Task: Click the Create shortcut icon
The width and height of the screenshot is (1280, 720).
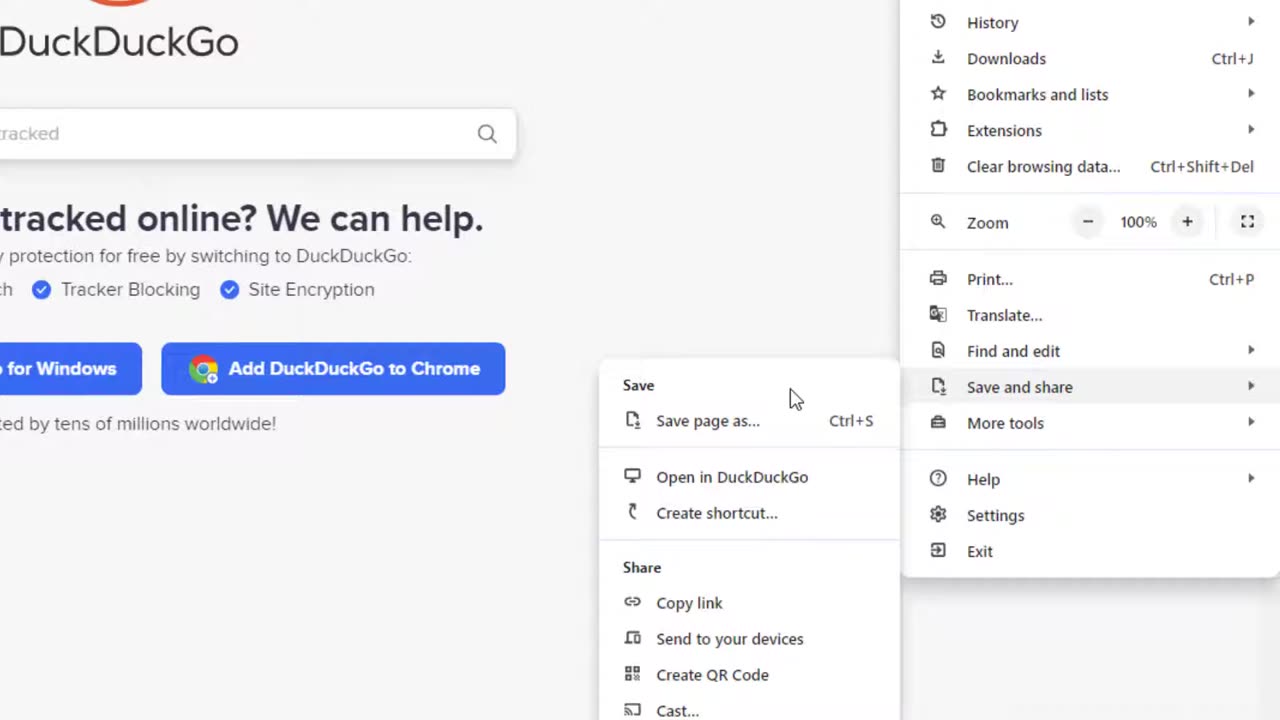Action: [x=632, y=513]
